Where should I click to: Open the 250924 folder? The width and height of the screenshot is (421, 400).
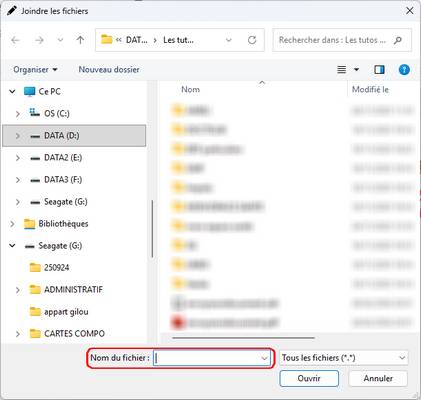[57, 268]
